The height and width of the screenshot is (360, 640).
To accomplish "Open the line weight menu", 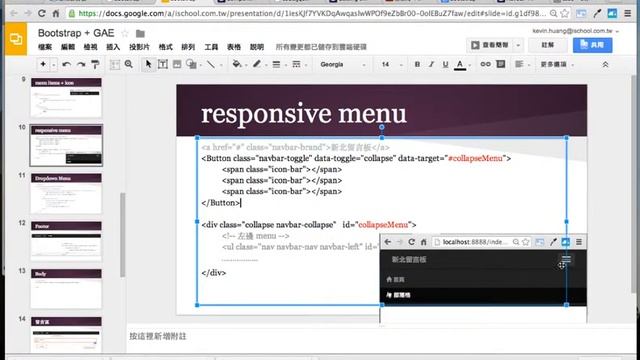I will click(x=276, y=64).
